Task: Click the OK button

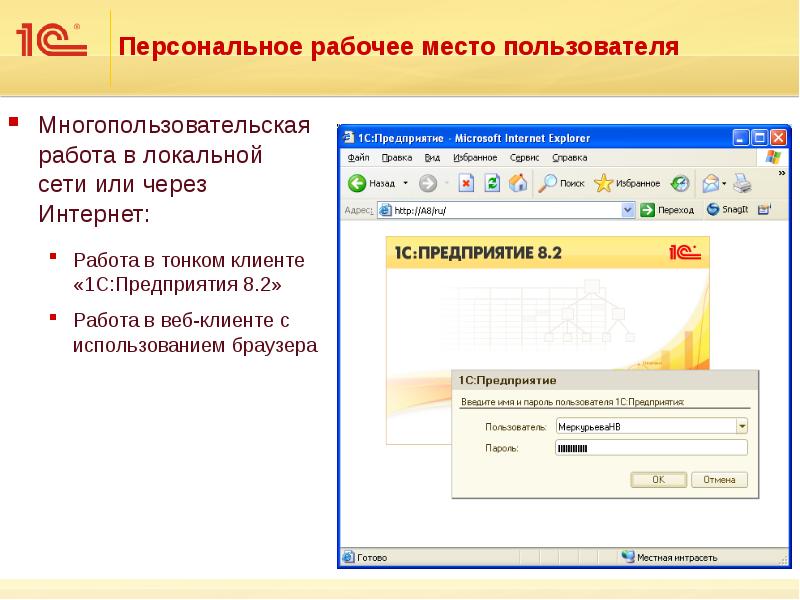Action: point(658,480)
